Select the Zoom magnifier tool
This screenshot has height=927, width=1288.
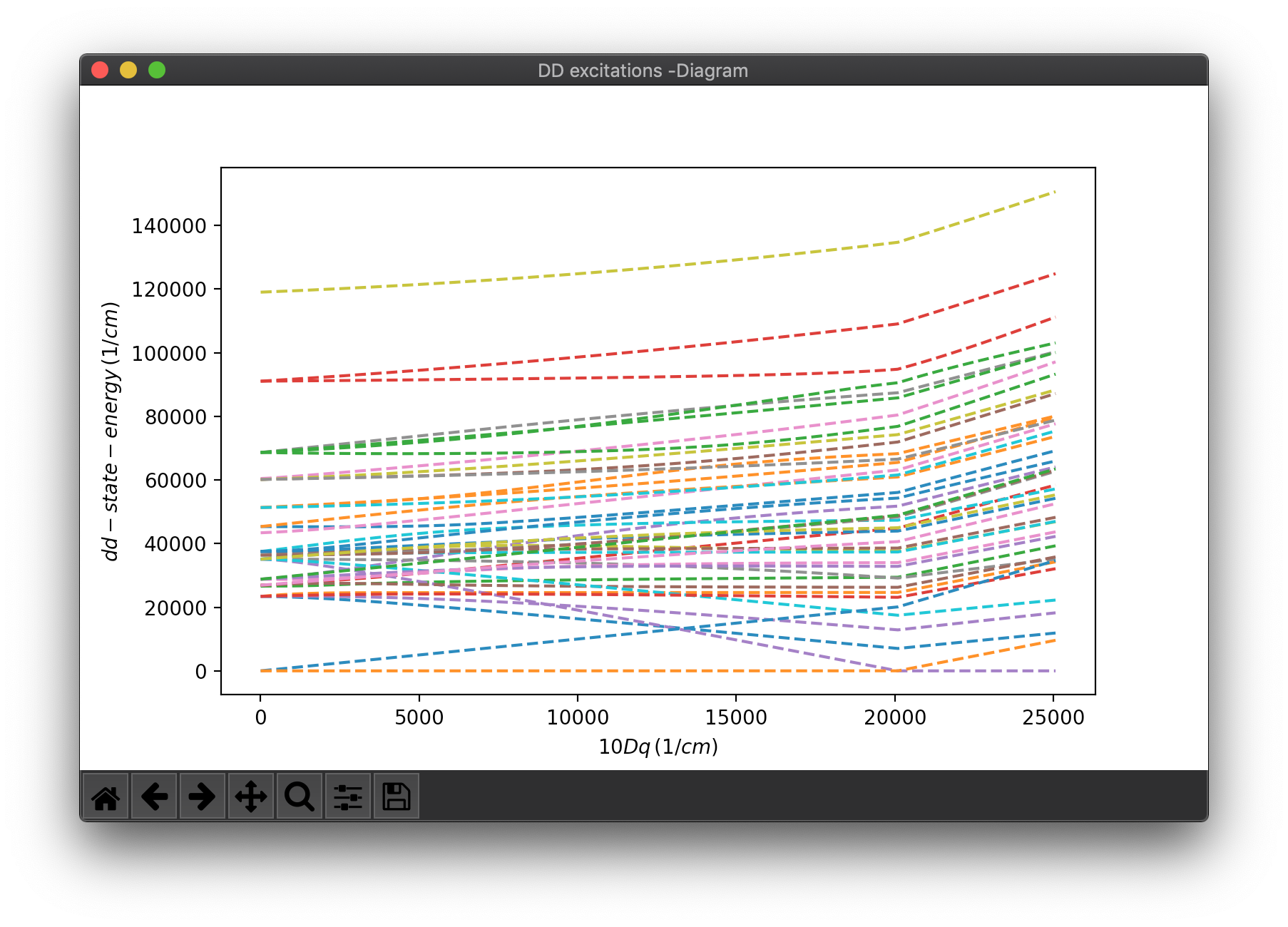(x=300, y=797)
